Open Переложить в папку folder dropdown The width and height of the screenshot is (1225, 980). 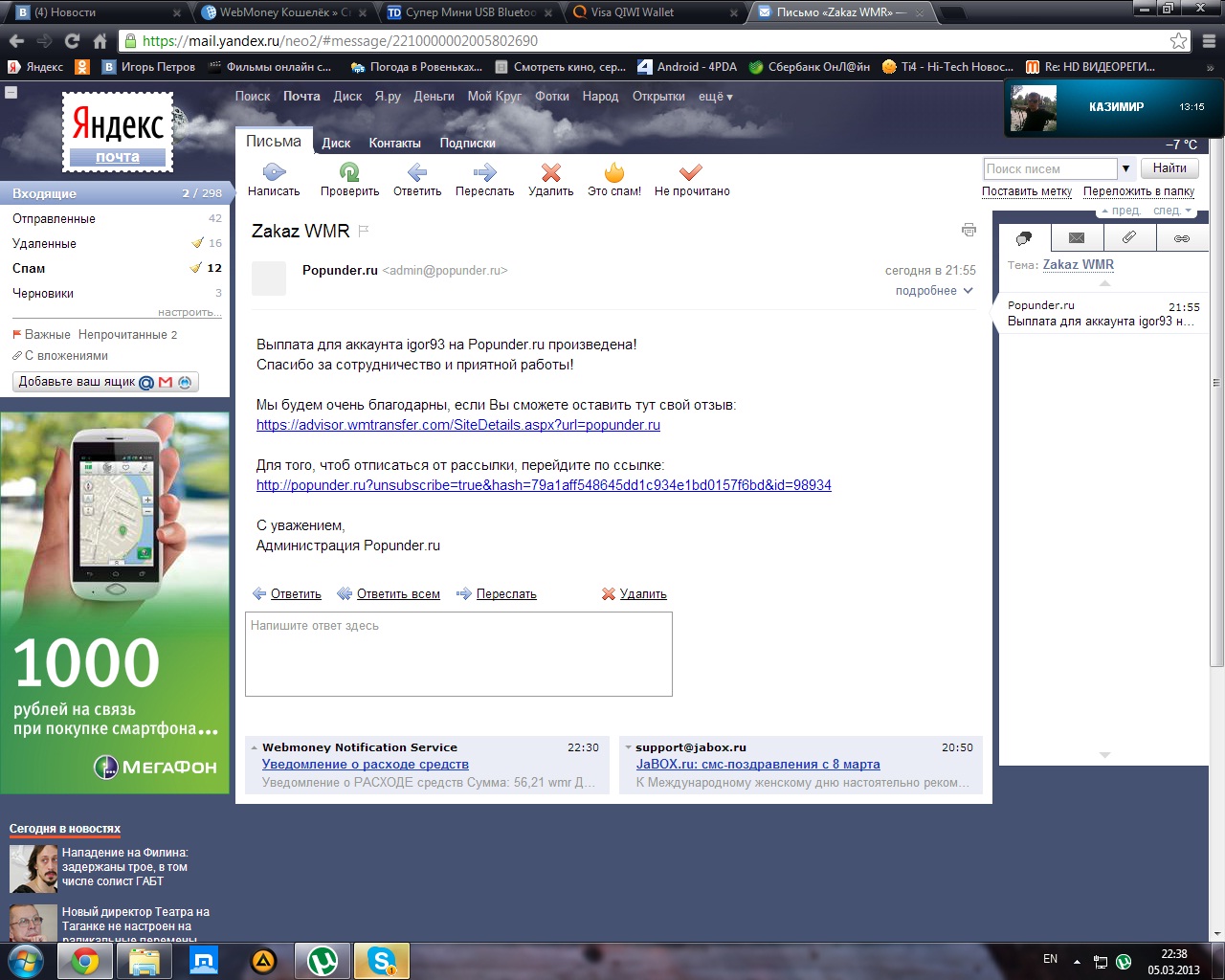pos(1139,191)
